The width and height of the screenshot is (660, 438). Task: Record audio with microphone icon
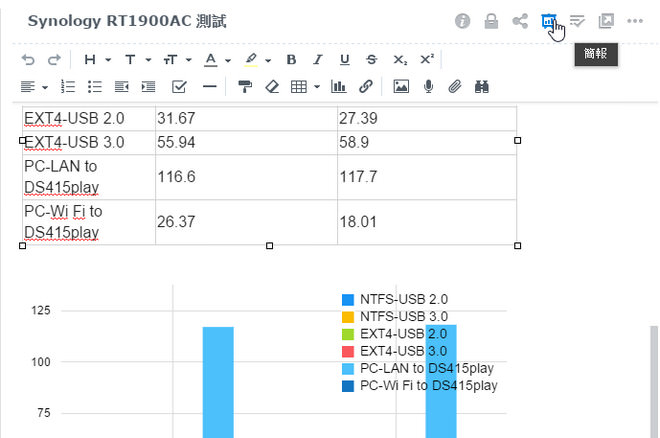pyautogui.click(x=428, y=87)
